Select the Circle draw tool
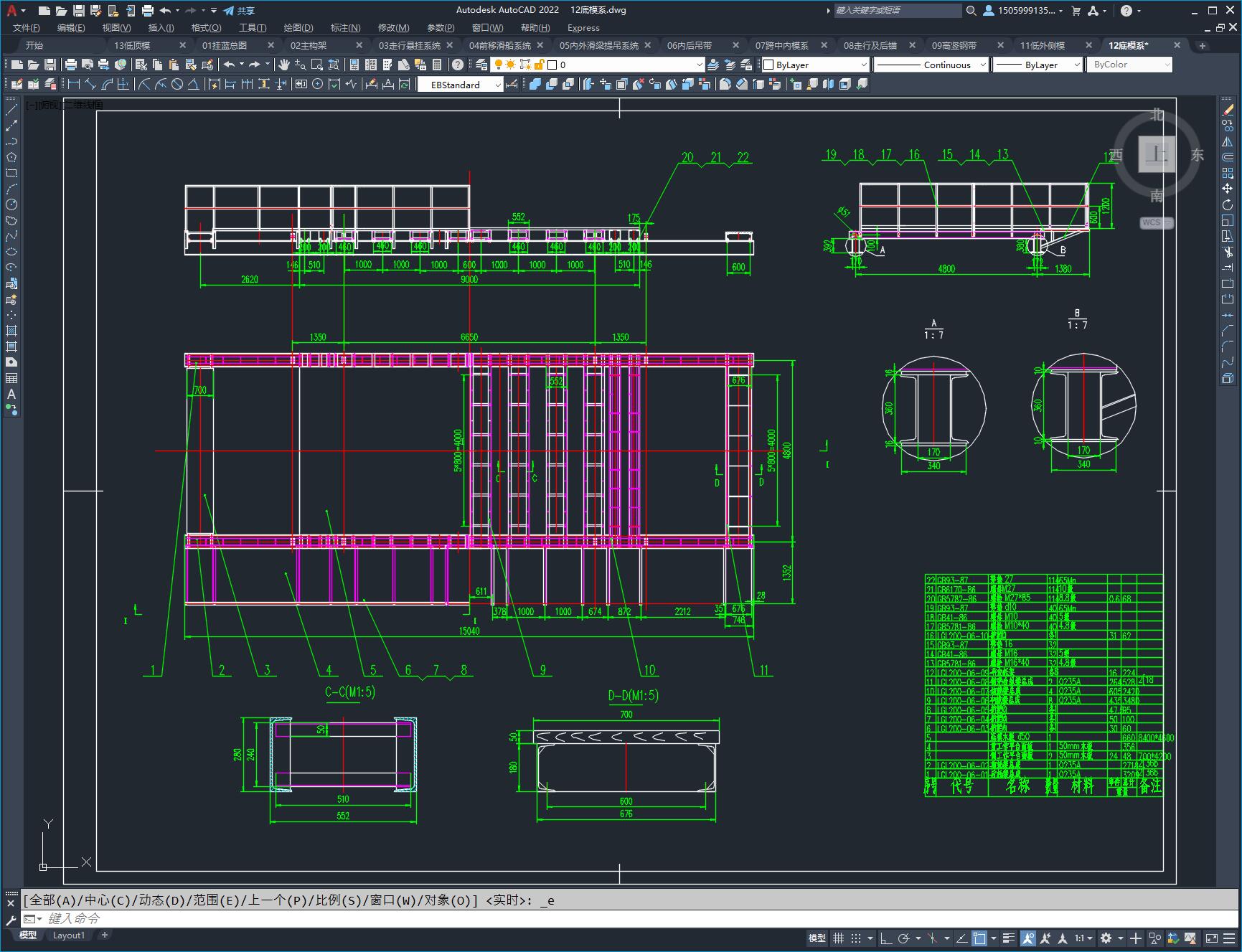The width and height of the screenshot is (1242, 952). [11, 204]
